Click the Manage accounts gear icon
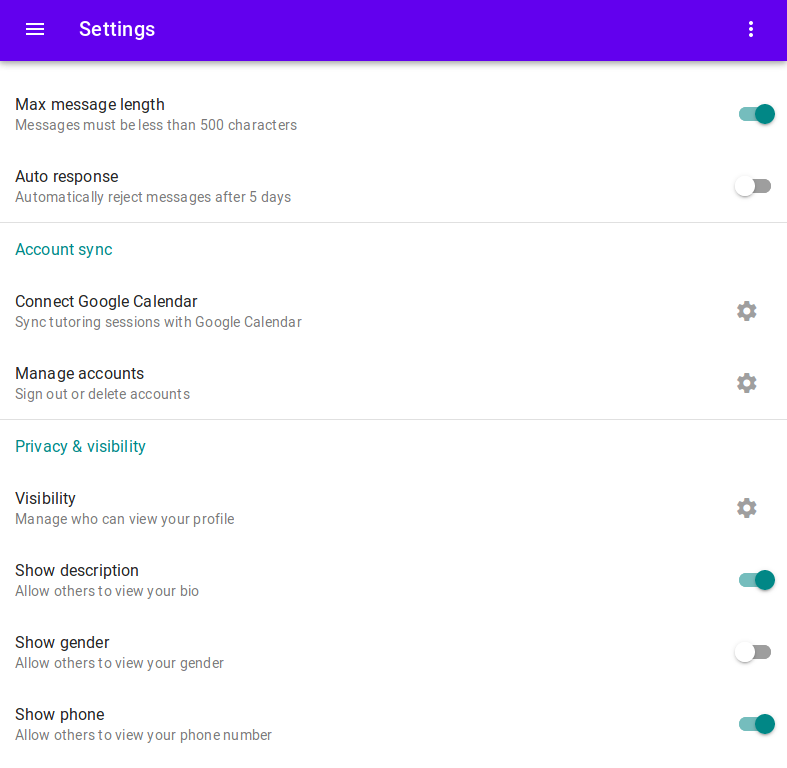This screenshot has height=768, width=787. pyautogui.click(x=746, y=383)
